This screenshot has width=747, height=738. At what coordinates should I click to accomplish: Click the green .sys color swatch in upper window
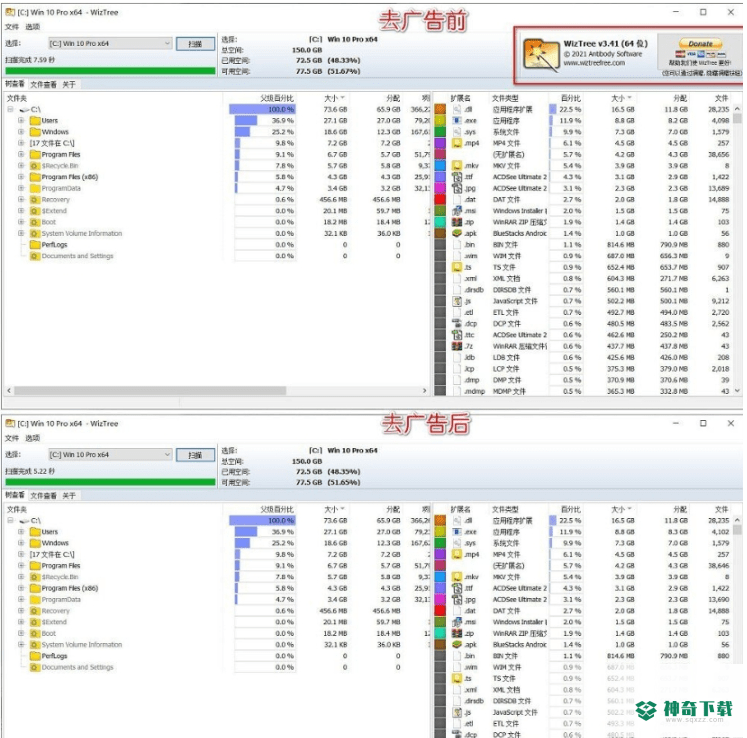[440, 132]
